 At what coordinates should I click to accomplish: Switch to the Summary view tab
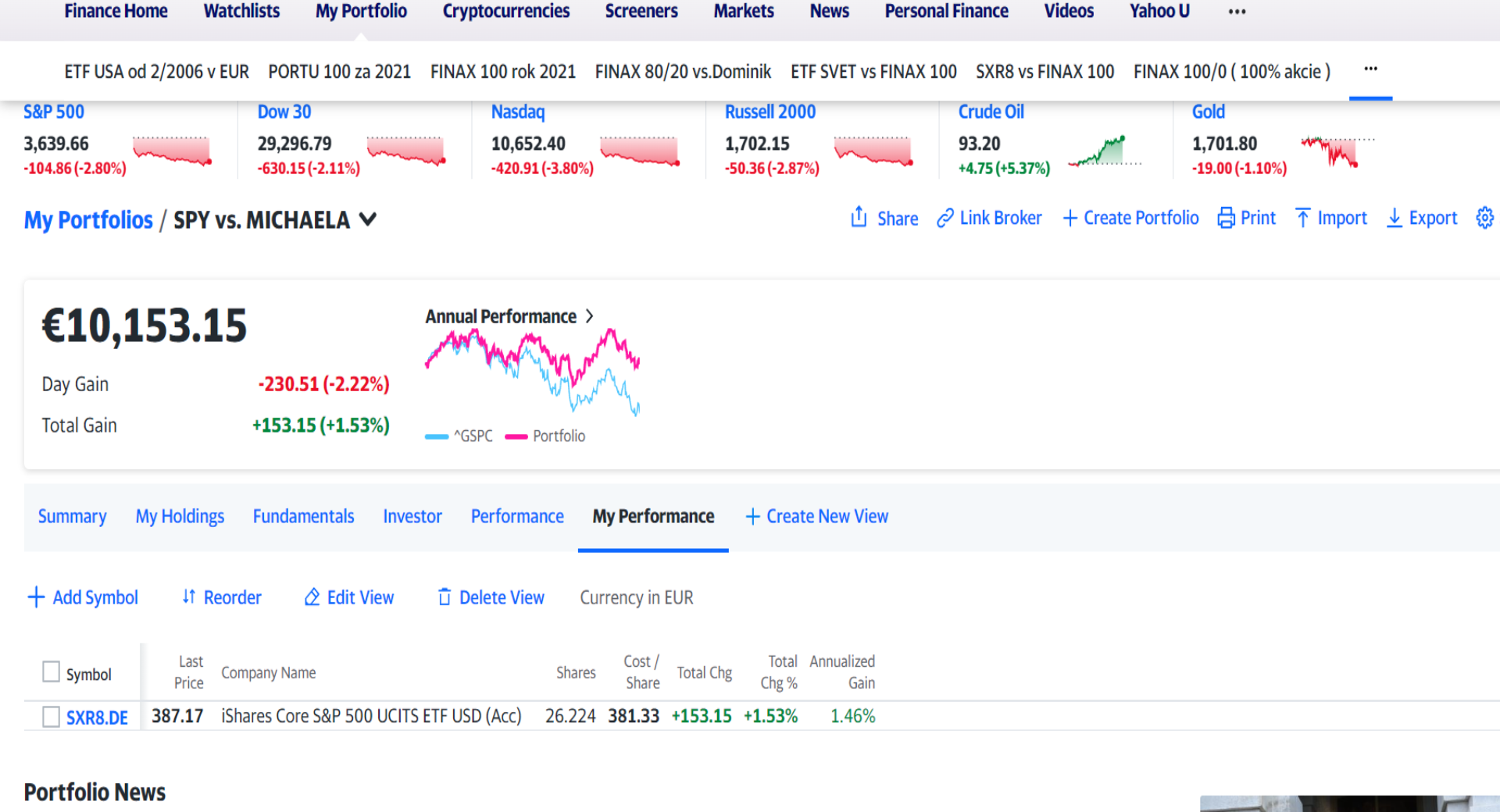(72, 517)
